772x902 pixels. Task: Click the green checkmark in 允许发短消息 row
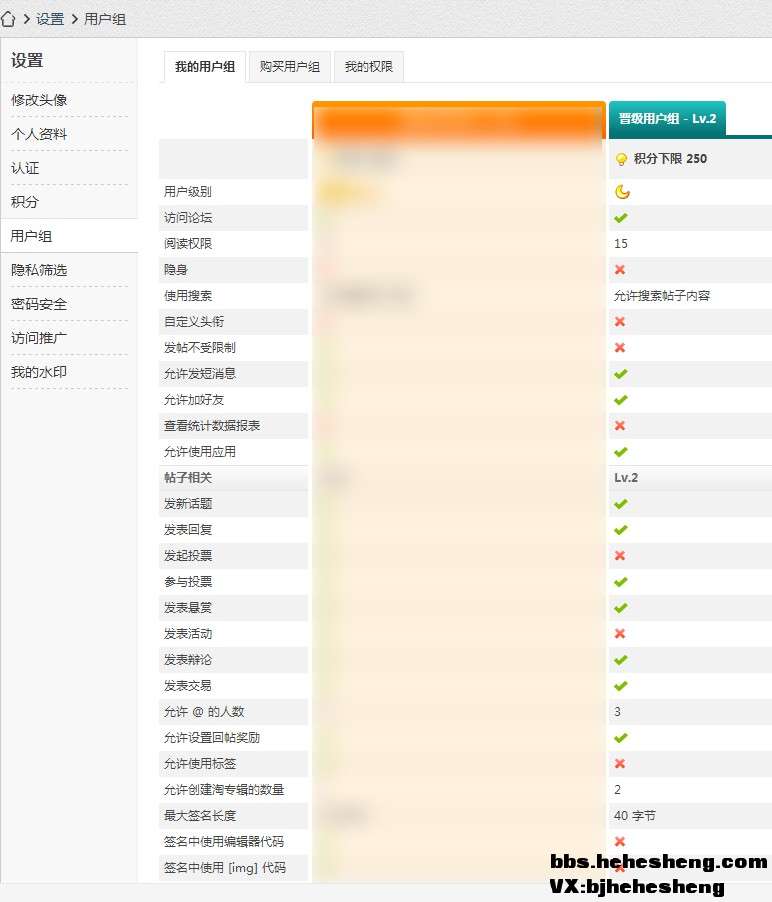(x=620, y=374)
